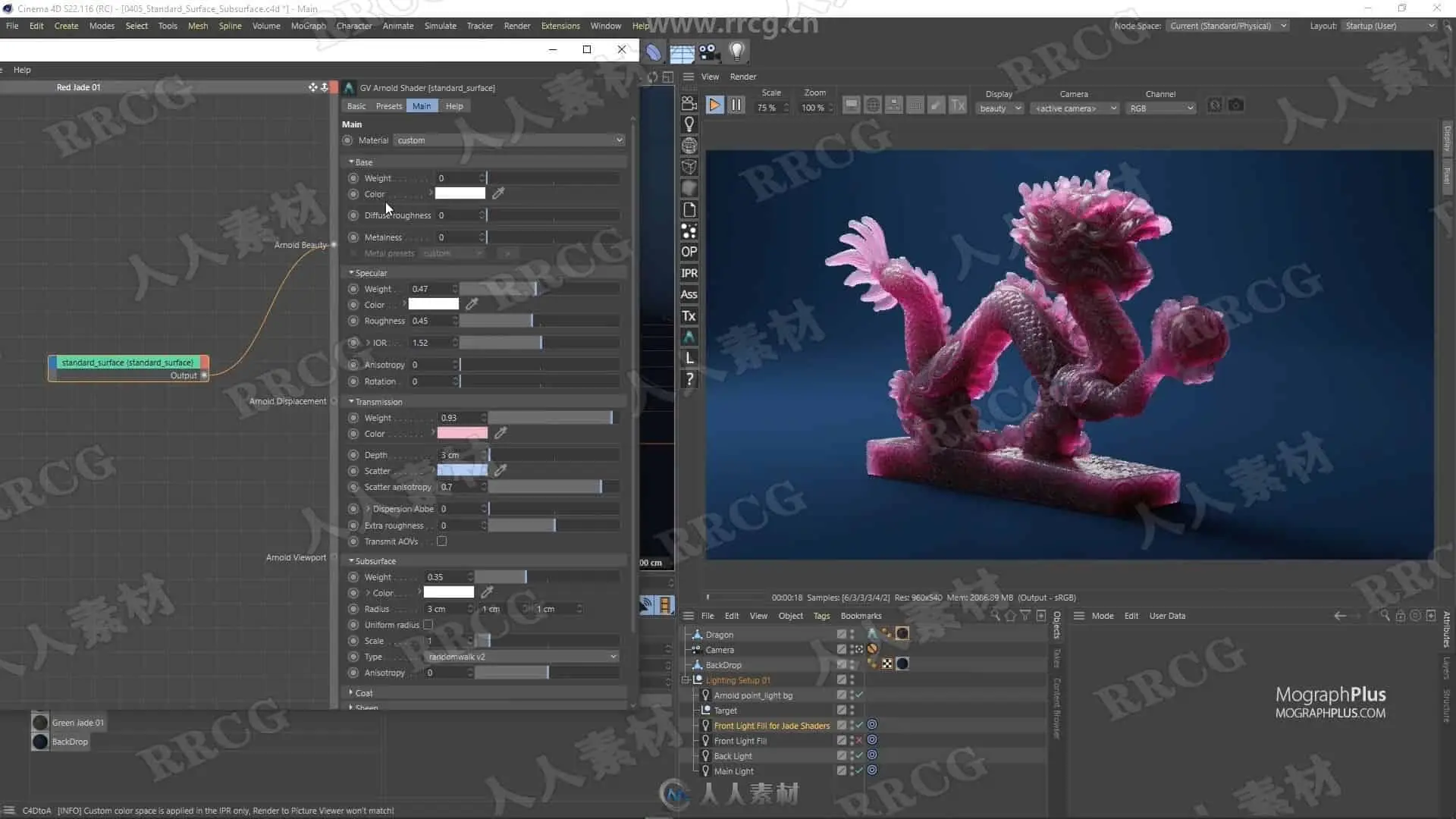The height and width of the screenshot is (819, 1456).
Task: Start the IPR render play button
Action: [714, 105]
